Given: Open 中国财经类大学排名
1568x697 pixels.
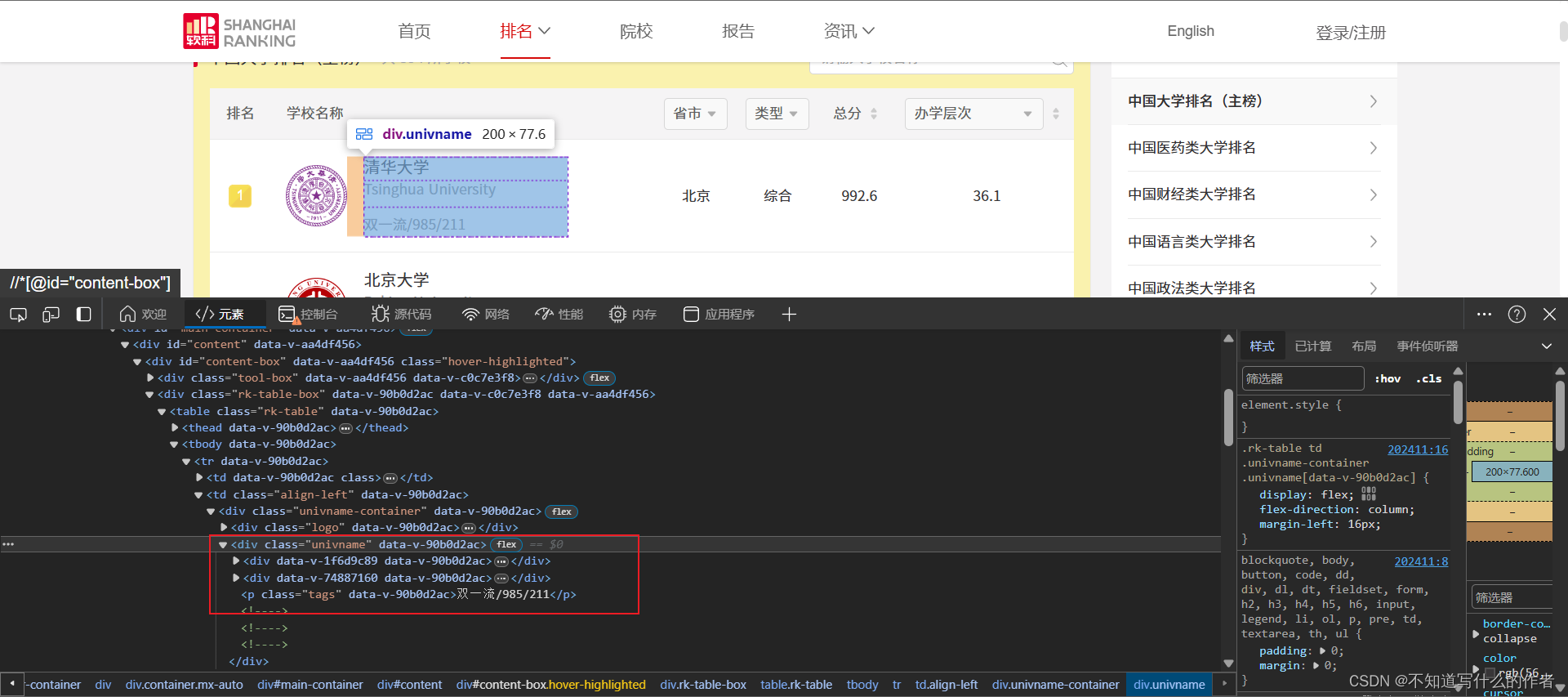Looking at the screenshot, I should point(1253,194).
